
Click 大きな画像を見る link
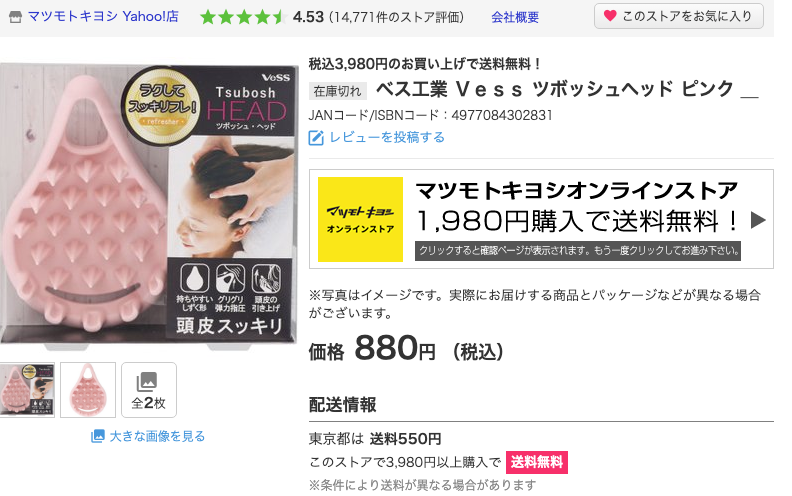(157, 436)
